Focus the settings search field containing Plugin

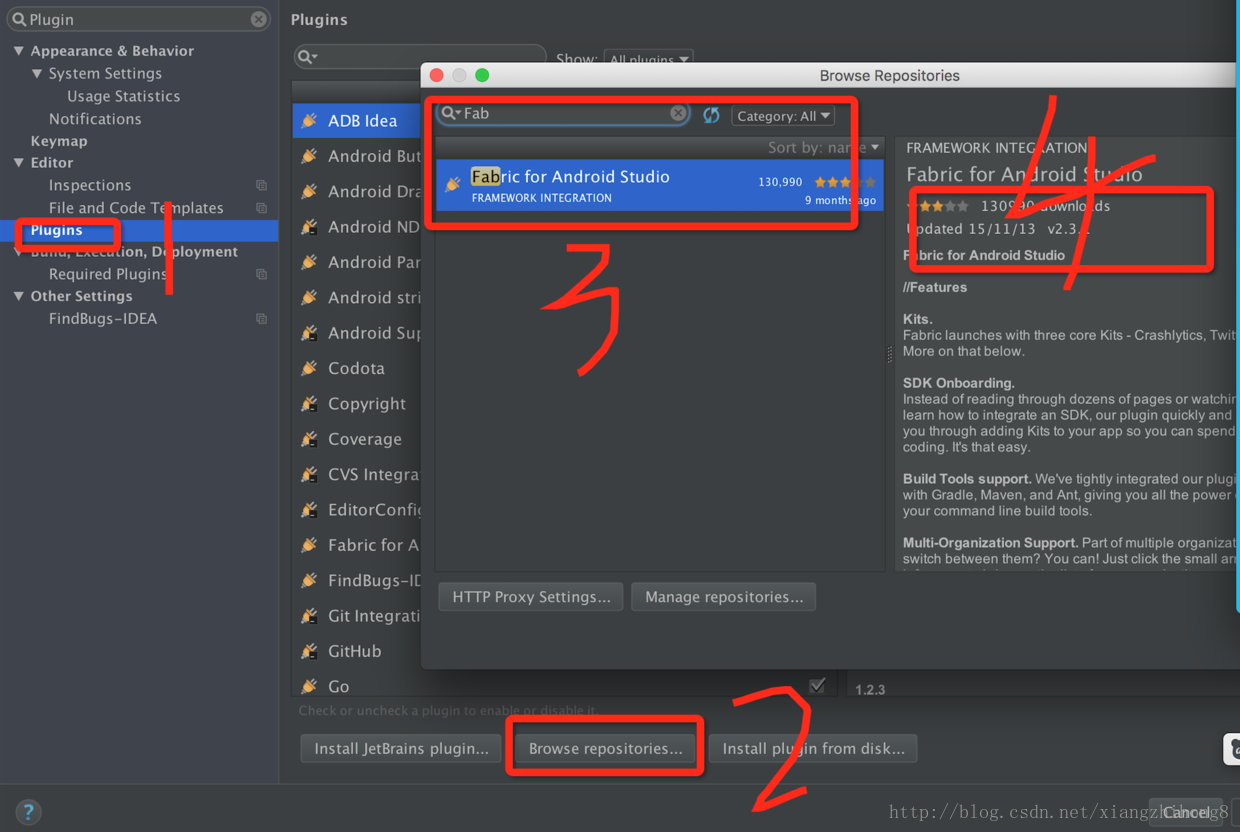pos(138,19)
